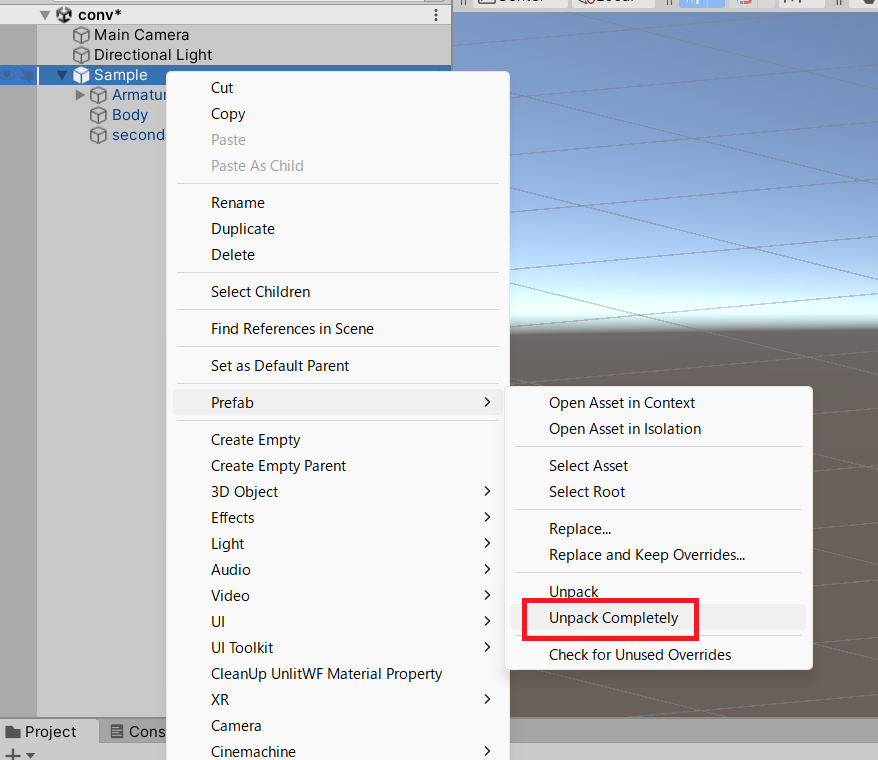Image resolution: width=878 pixels, height=760 pixels.
Task: Click the Armature object cube icon
Action: pyautogui.click(x=98, y=95)
